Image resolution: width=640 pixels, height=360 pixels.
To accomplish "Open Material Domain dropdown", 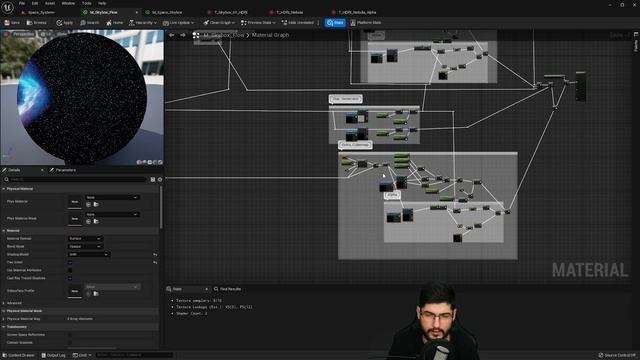I will pyautogui.click(x=85, y=239).
